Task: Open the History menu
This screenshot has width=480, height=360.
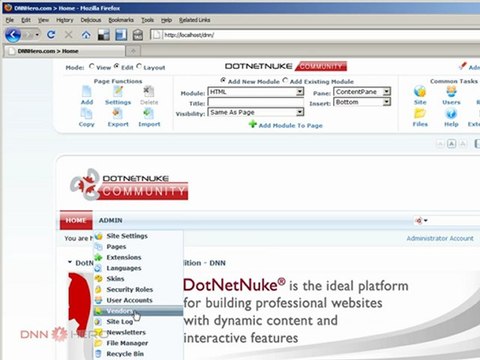Action: [x=65, y=20]
